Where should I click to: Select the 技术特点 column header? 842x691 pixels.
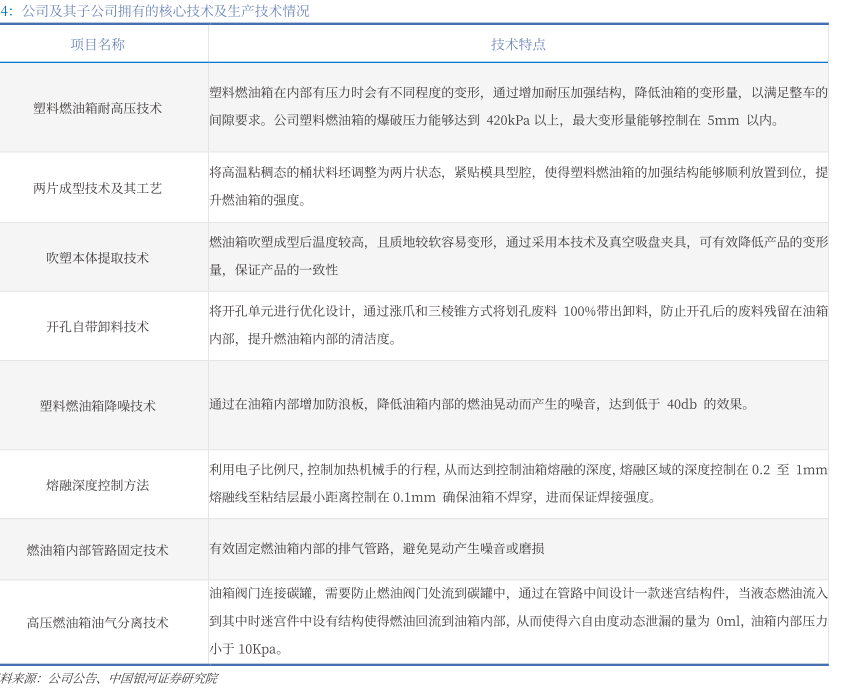(x=518, y=45)
